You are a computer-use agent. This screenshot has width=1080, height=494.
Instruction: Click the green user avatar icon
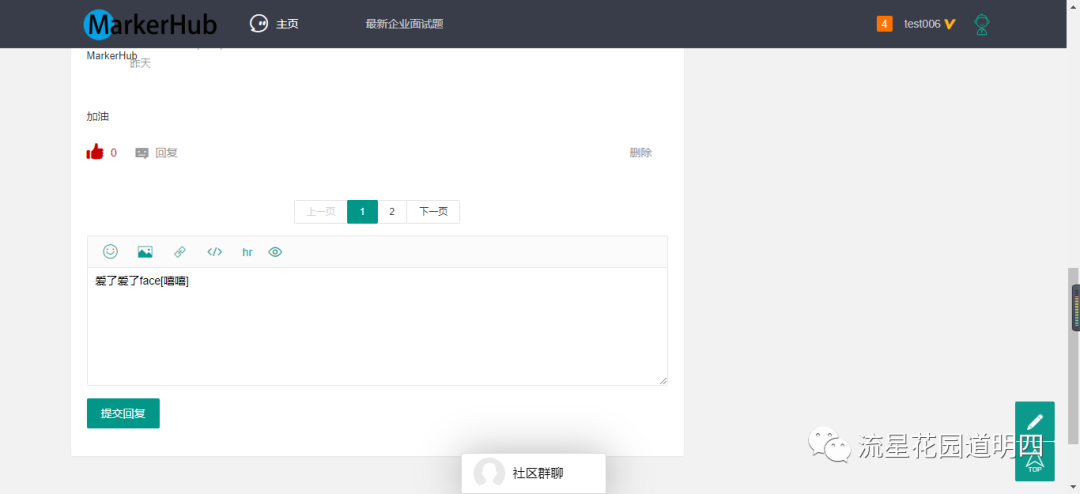(982, 25)
